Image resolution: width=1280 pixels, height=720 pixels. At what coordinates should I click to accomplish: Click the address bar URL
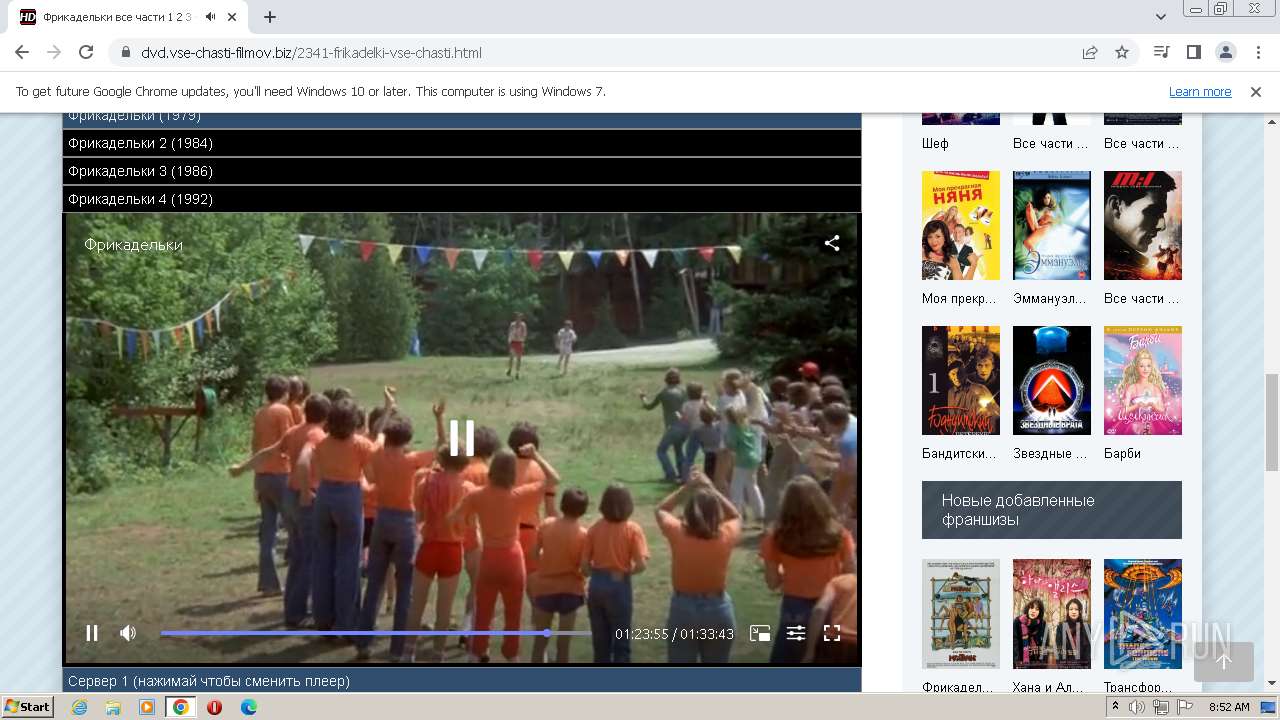click(x=311, y=52)
